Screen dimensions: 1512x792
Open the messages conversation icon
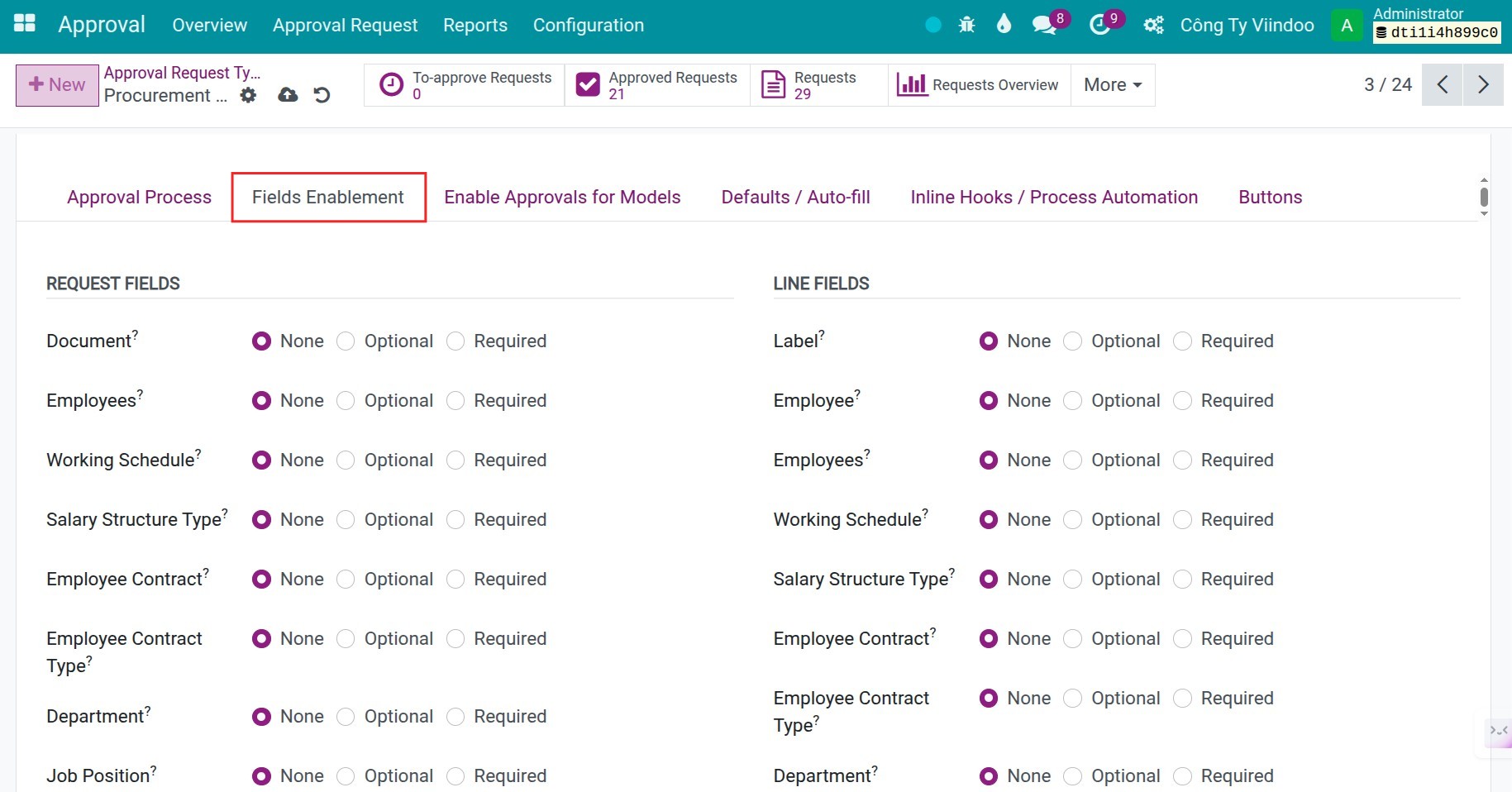tap(1042, 24)
